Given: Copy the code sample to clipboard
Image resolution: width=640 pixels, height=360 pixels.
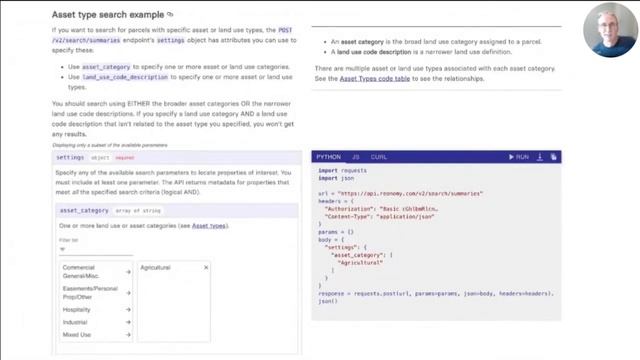Looking at the screenshot, I should pos(553,157).
